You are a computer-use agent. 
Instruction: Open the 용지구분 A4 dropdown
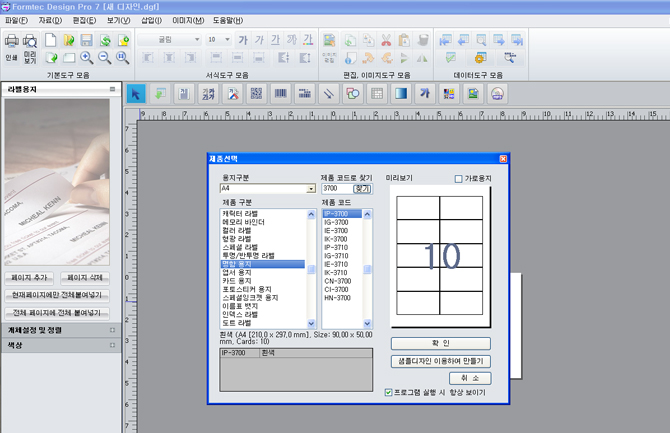point(311,189)
